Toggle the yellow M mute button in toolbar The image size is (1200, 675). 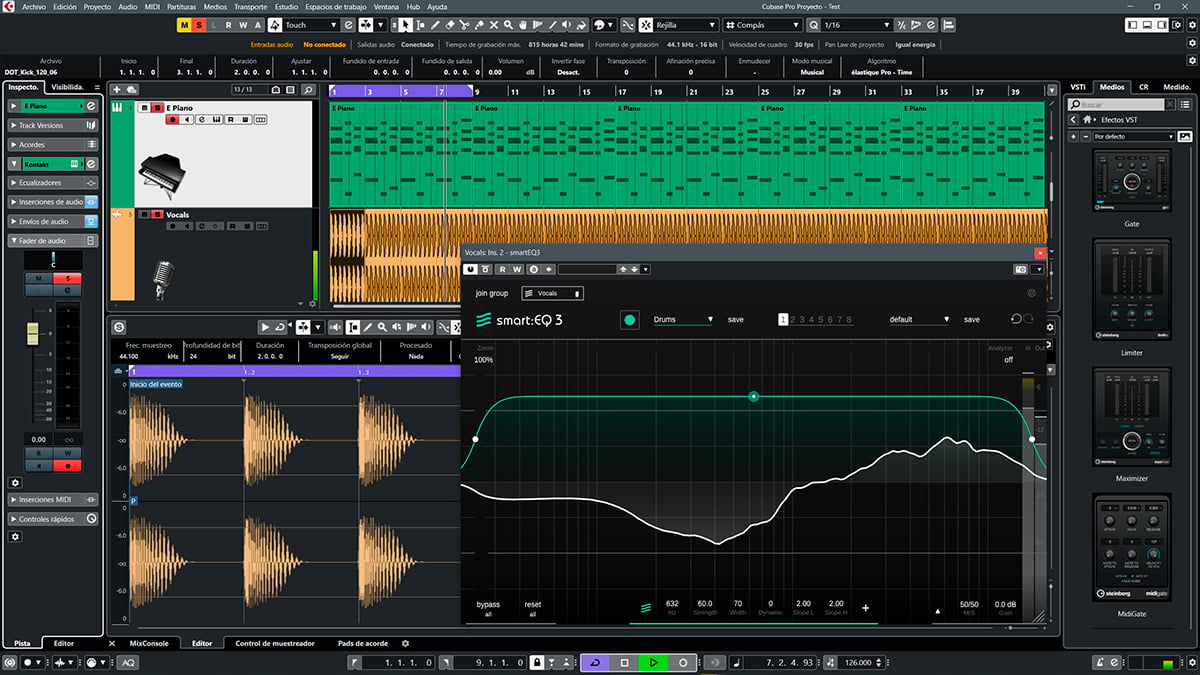click(184, 24)
